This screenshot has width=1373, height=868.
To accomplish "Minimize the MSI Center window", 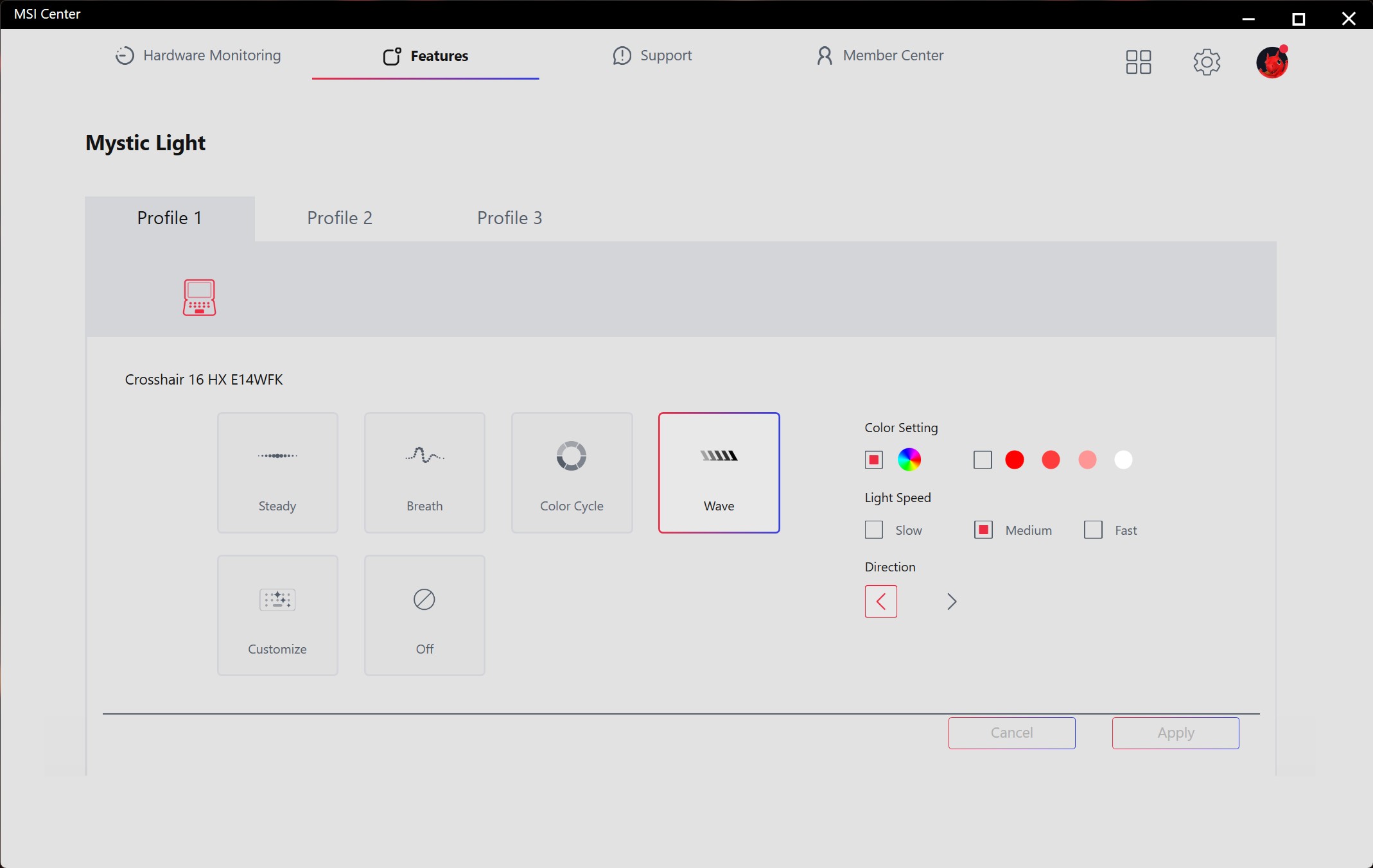I will (x=1248, y=19).
